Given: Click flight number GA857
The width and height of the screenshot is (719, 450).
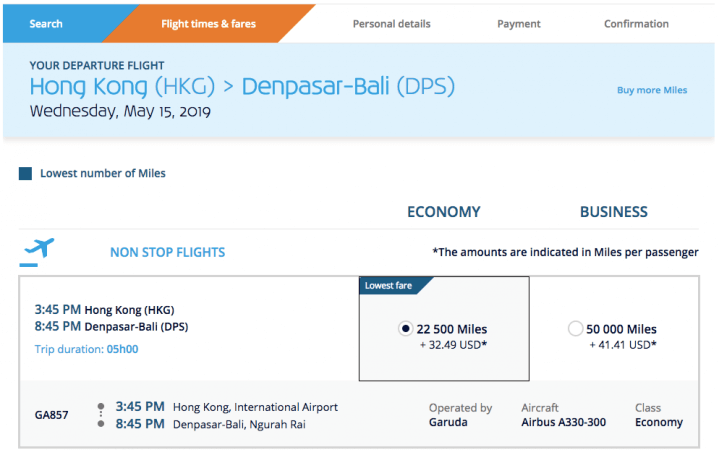Looking at the screenshot, I should coord(51,415).
